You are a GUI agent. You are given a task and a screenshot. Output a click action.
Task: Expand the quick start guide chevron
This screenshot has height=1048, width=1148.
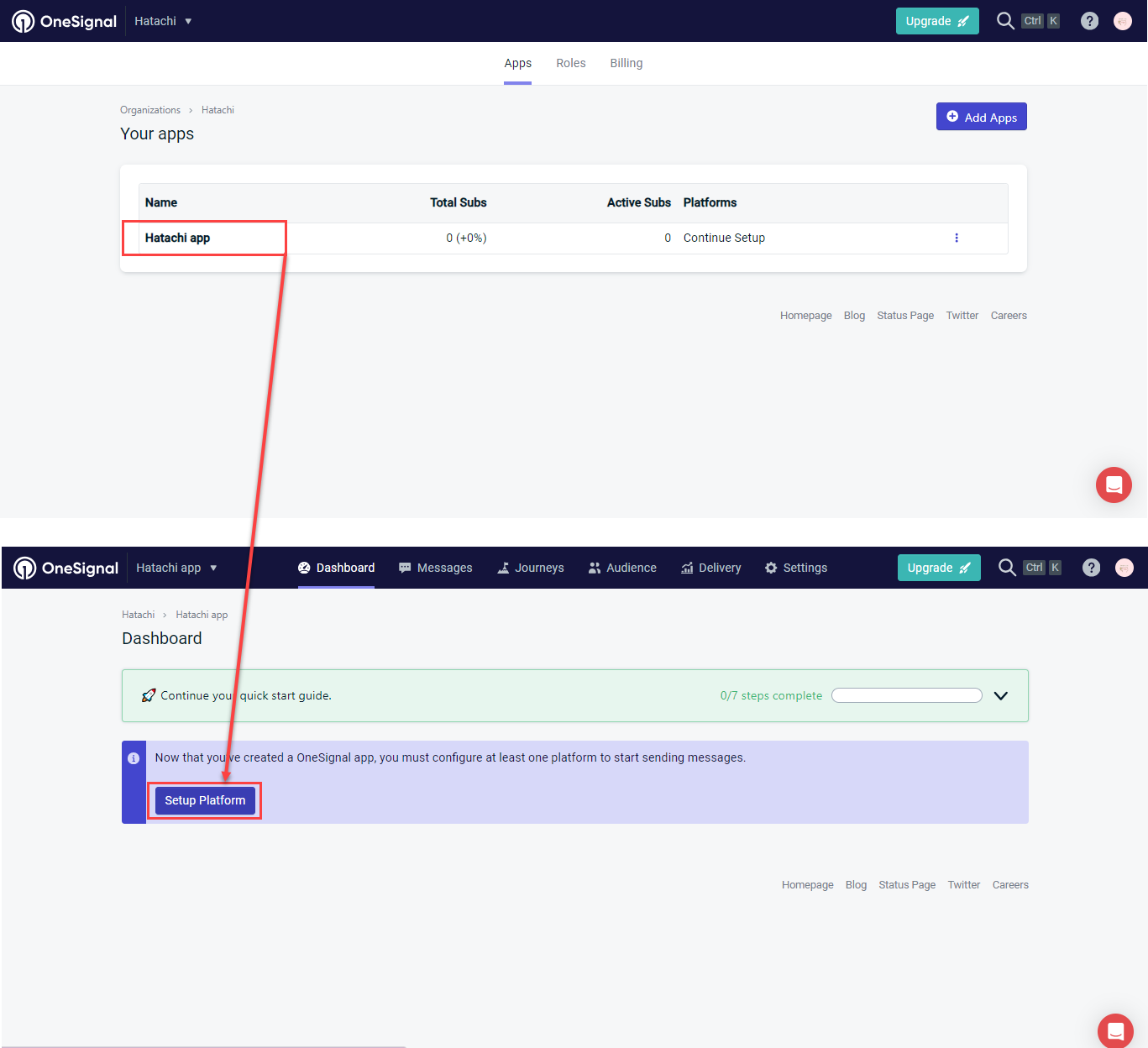(1001, 695)
